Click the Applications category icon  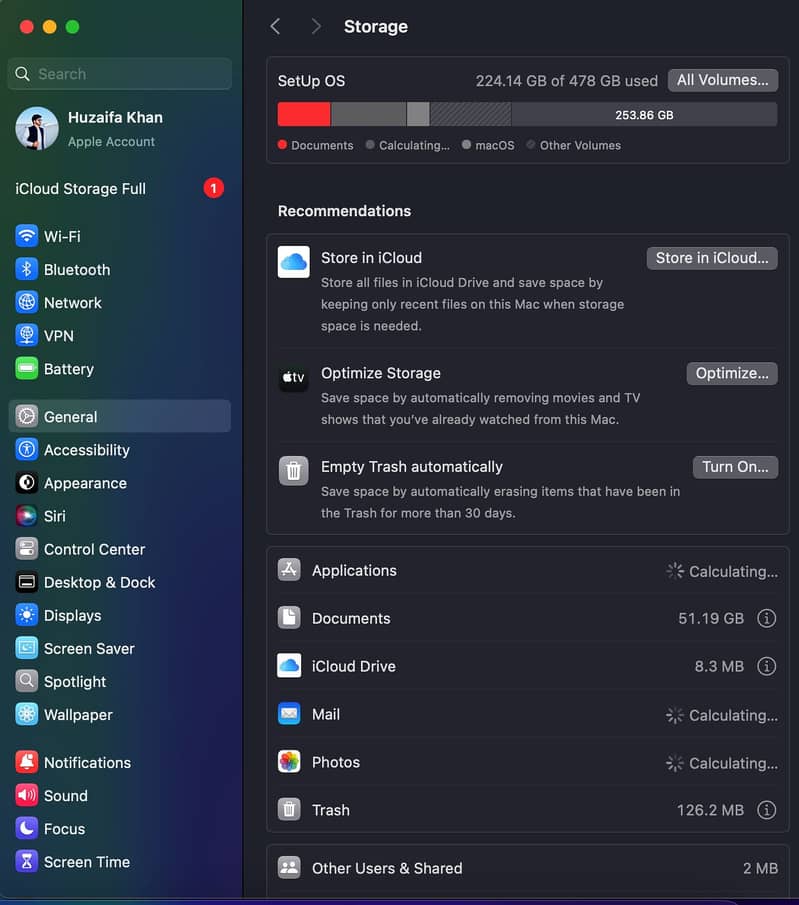[289, 570]
